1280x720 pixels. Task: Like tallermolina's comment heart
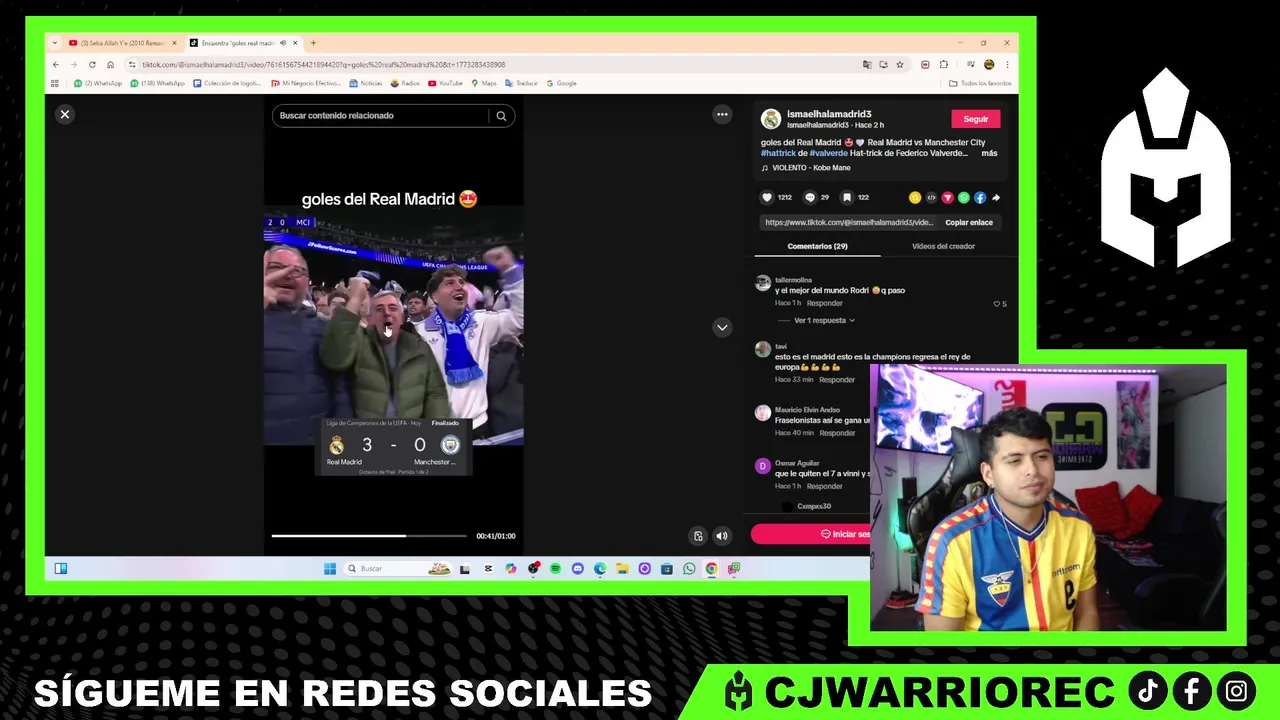(997, 303)
